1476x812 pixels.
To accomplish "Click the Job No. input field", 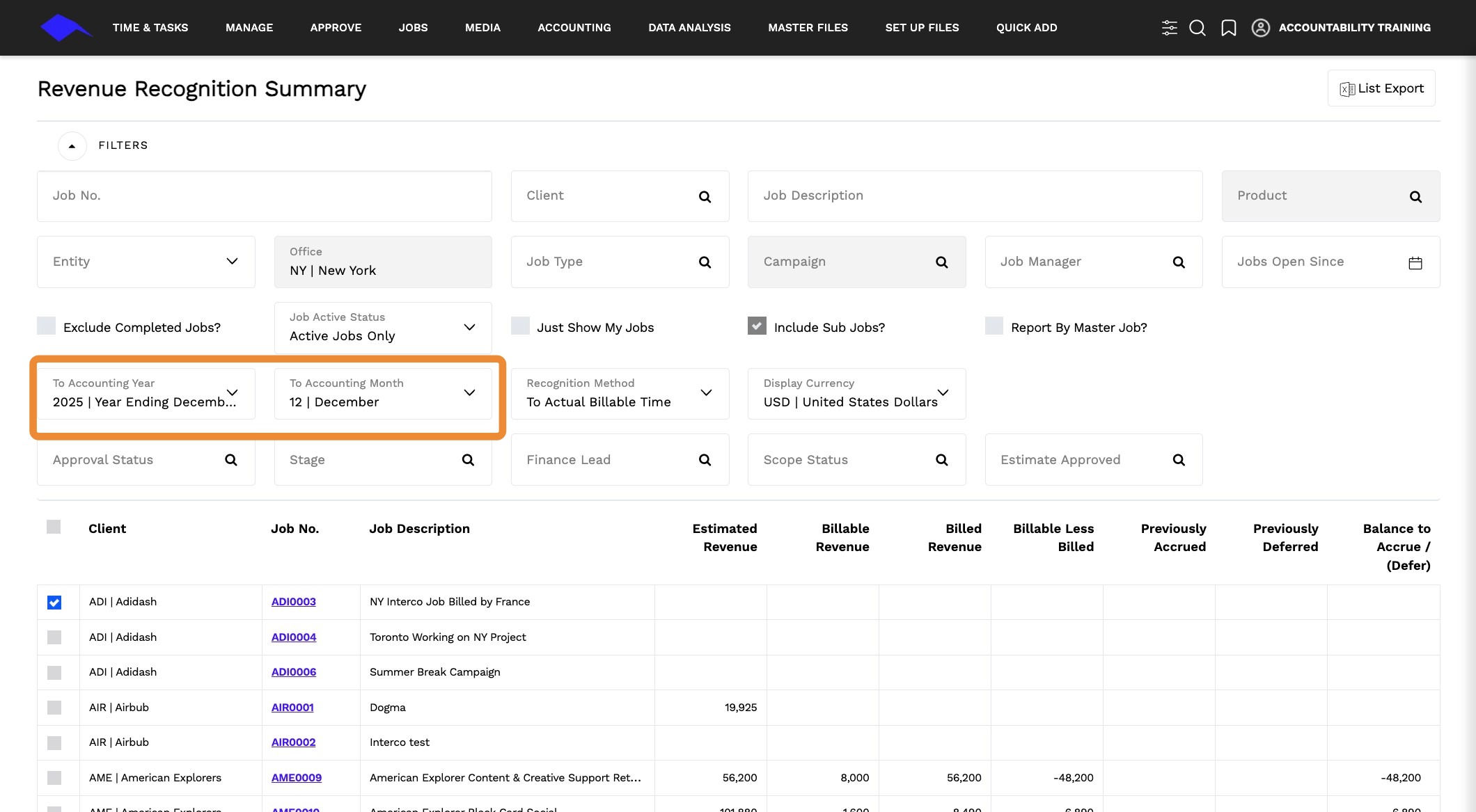I will pyautogui.click(x=265, y=196).
